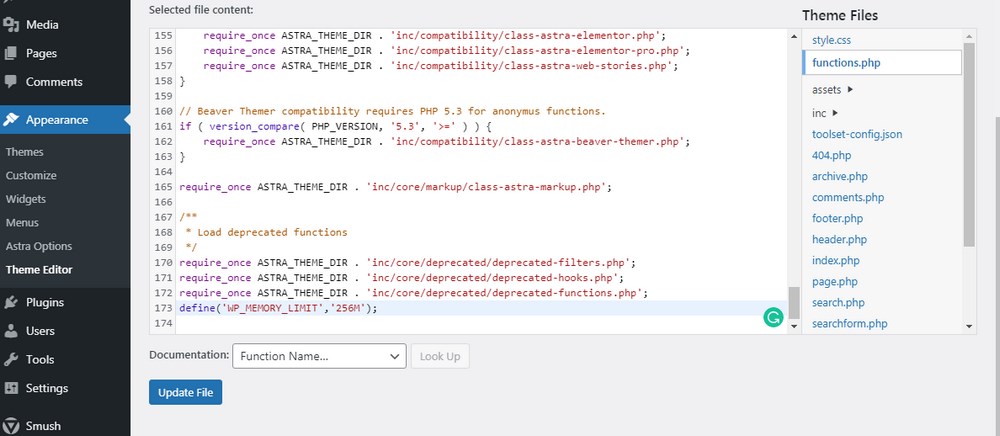The image size is (1000, 436).
Task: Open search.php theme file
Action: click(838, 303)
